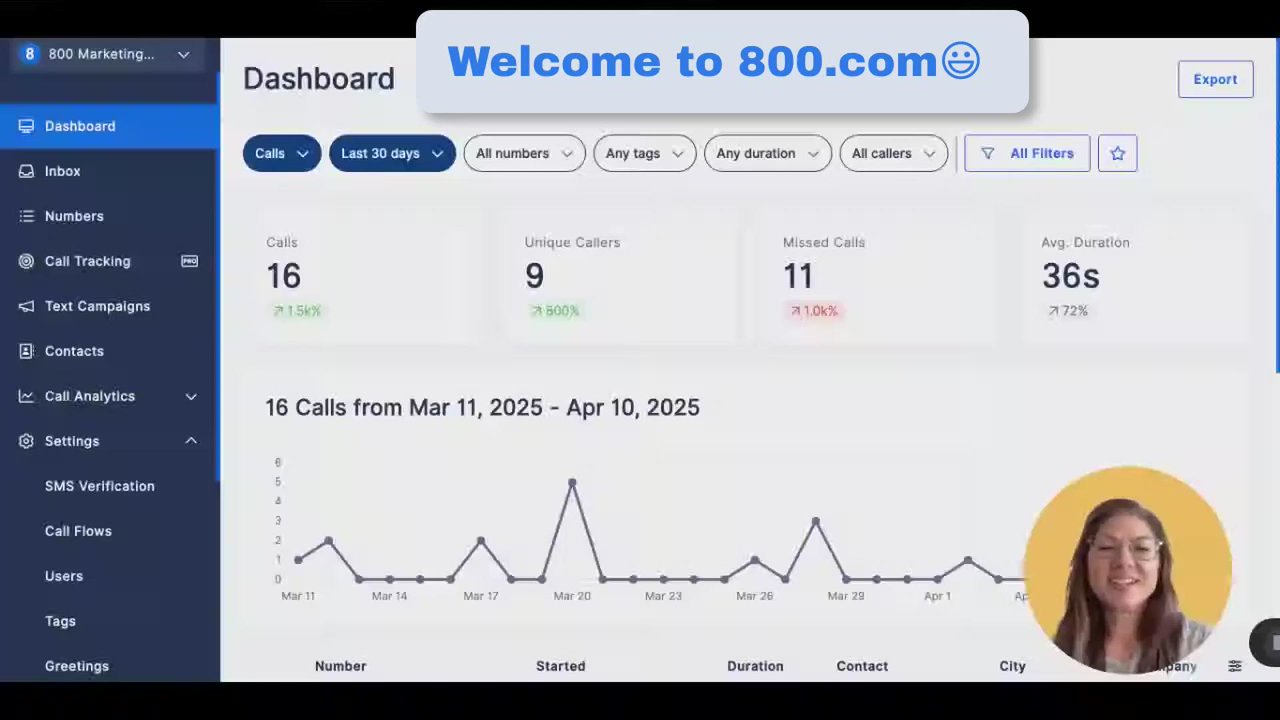Collapse the Settings submenu
Viewport: 1280px width, 720px height.
190,441
